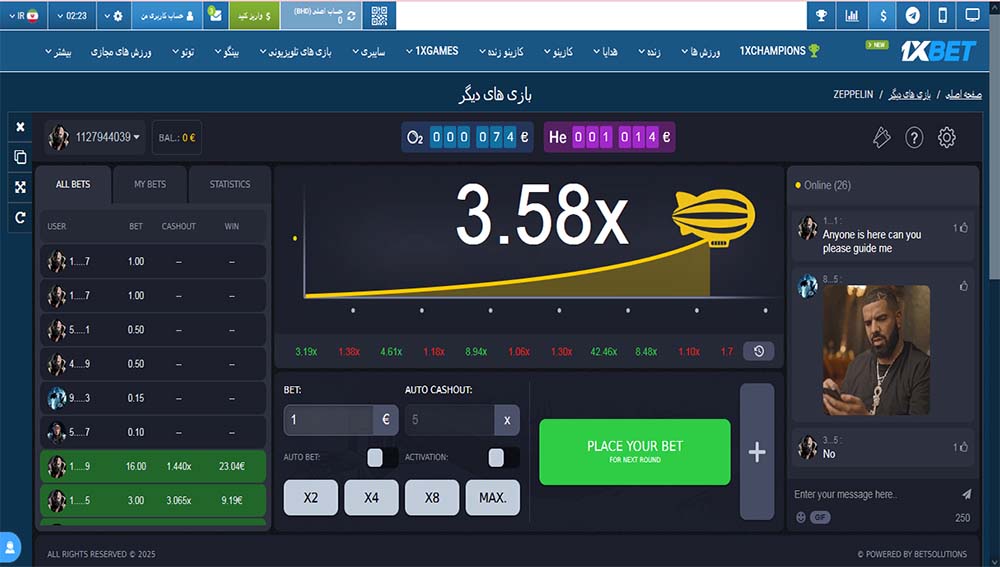Add another bet panel with plus button
Viewport: 1000px width, 567px height.
tap(757, 452)
